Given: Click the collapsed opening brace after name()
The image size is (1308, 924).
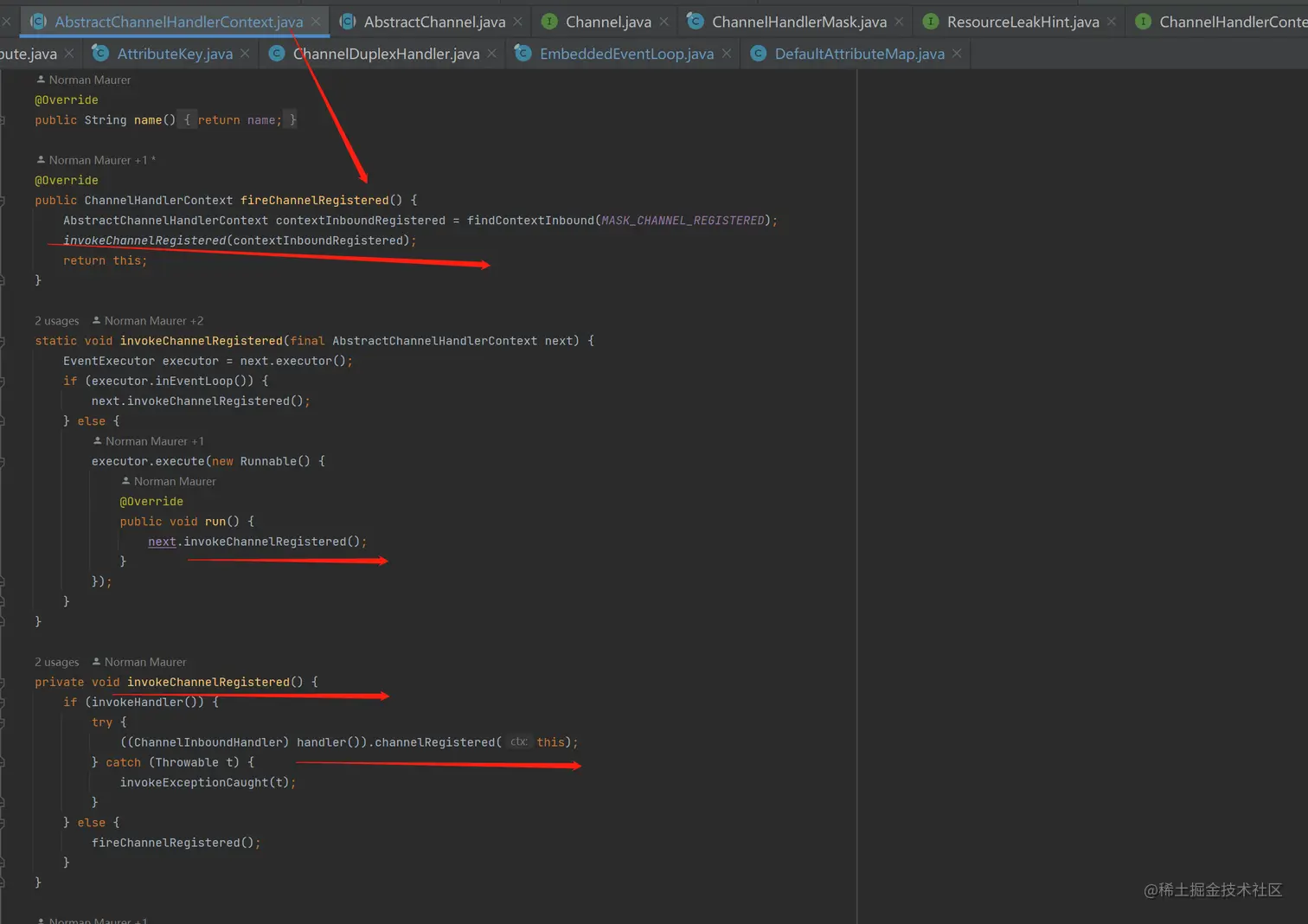Looking at the screenshot, I should 187,119.
